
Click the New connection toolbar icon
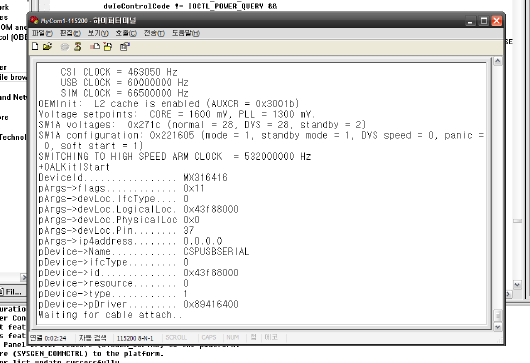click(x=35, y=46)
